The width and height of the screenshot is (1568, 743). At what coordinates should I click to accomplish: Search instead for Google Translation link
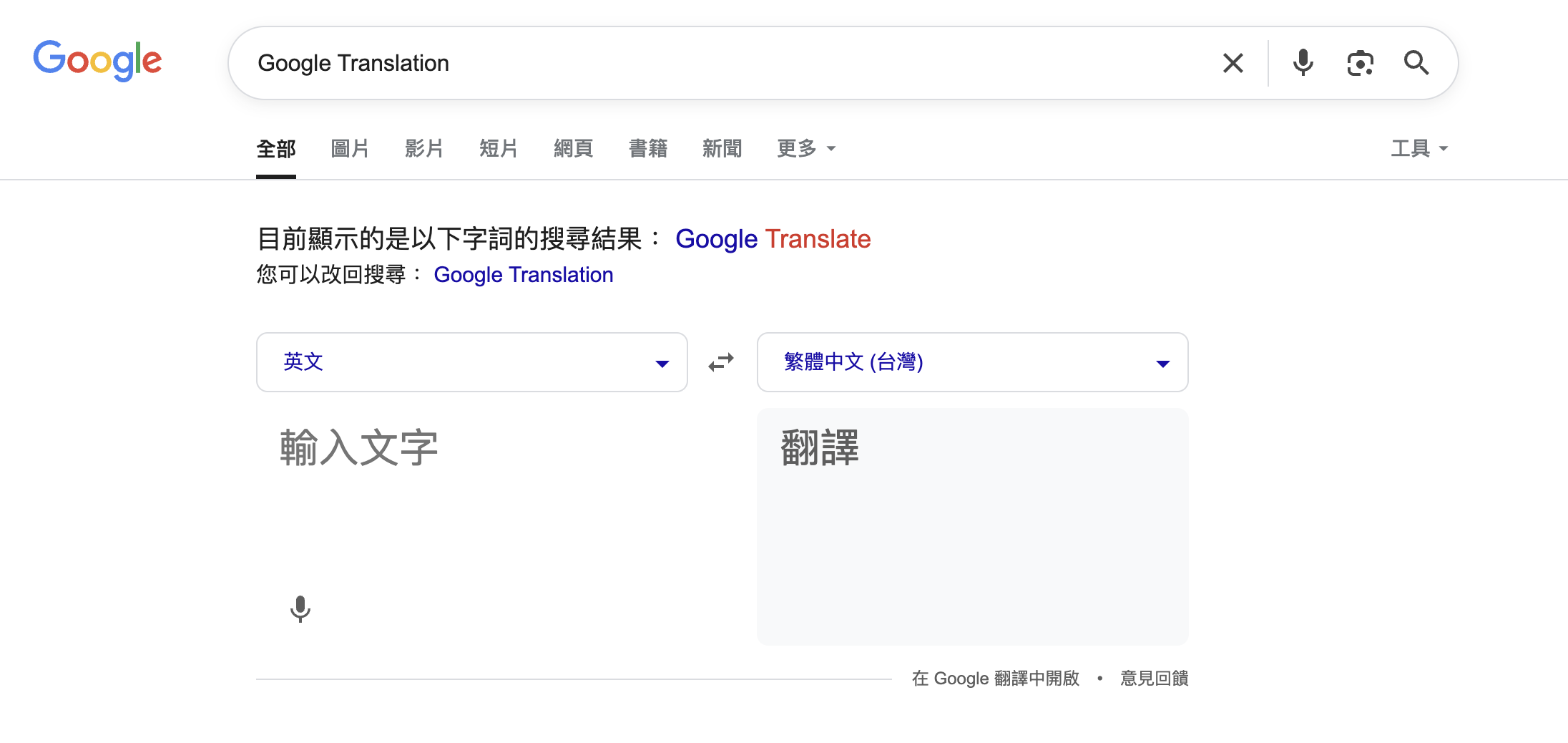pos(523,275)
